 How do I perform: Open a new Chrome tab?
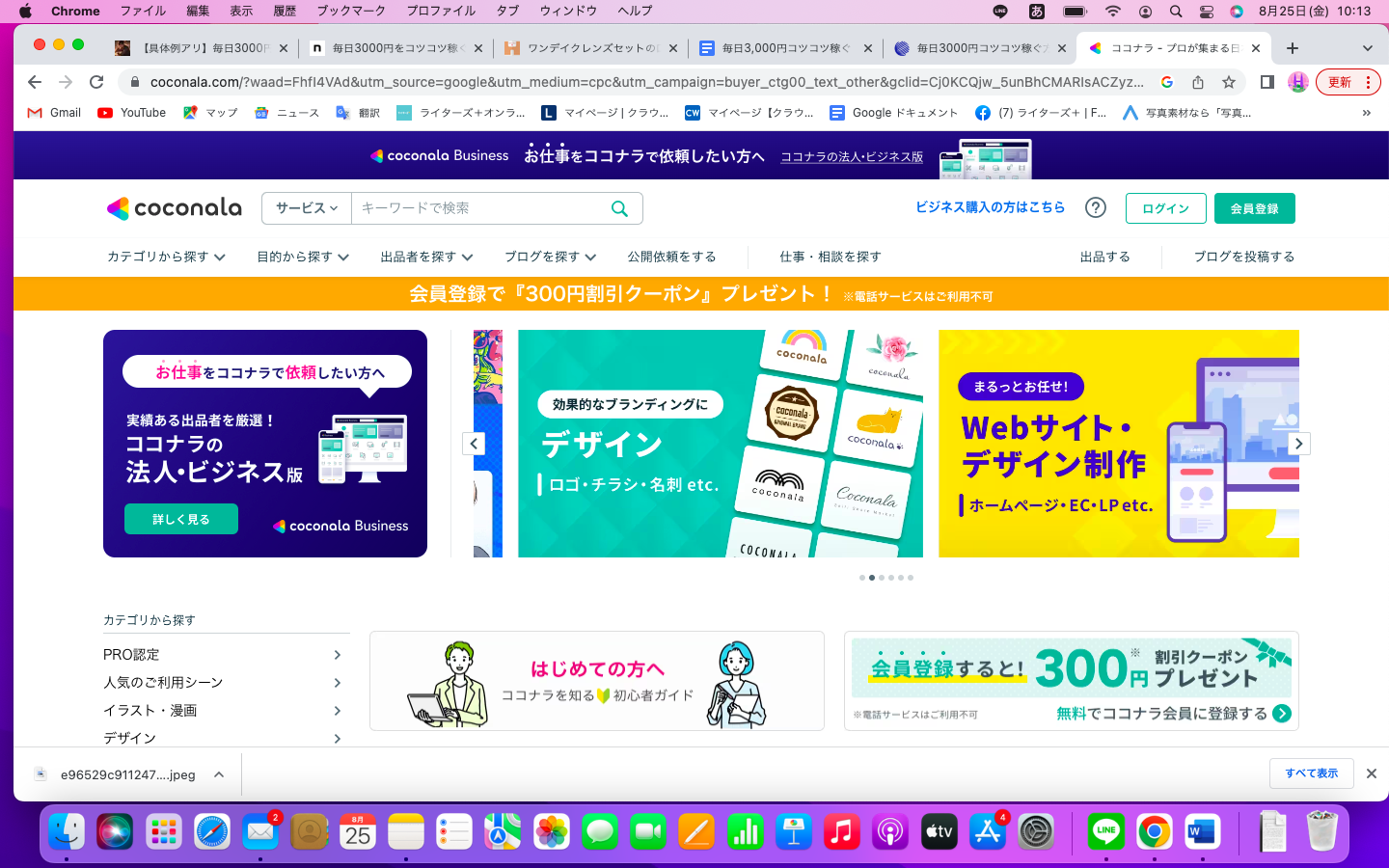[1293, 48]
